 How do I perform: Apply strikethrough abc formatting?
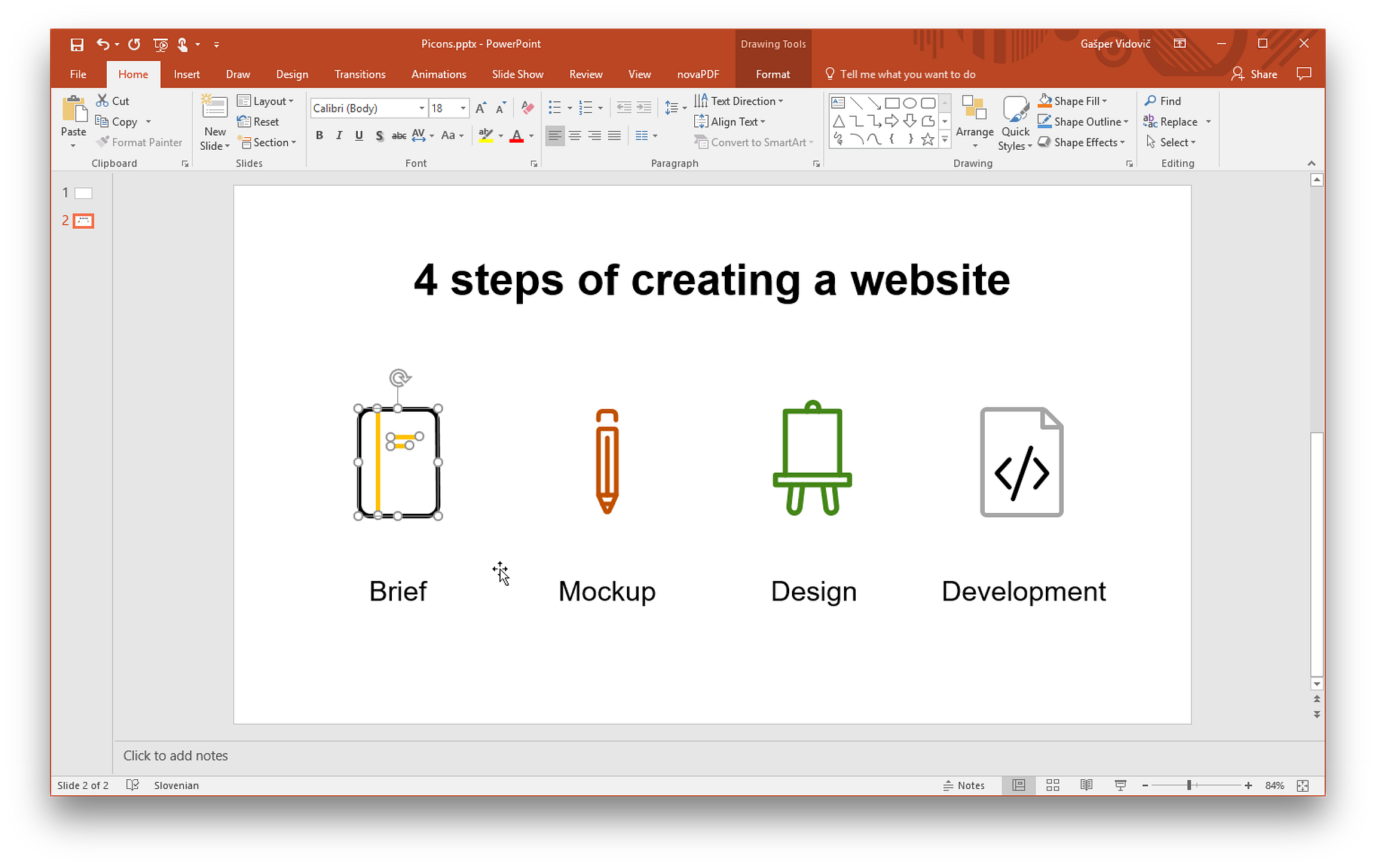399,135
